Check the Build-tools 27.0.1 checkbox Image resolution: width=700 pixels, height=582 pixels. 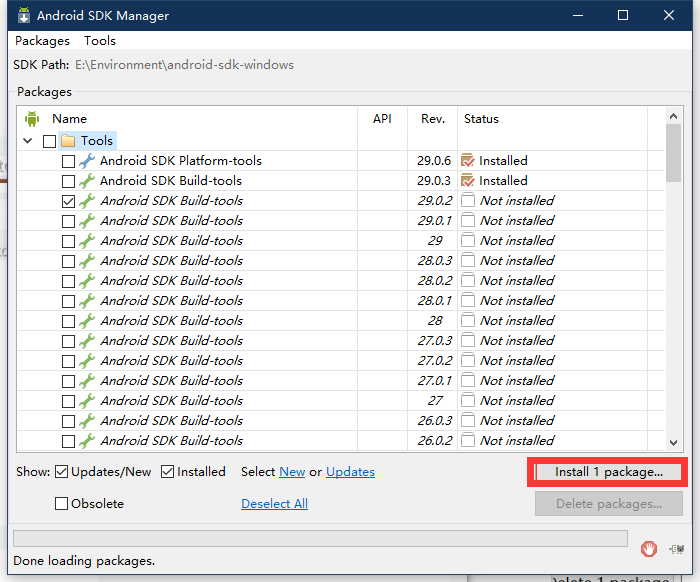68,381
